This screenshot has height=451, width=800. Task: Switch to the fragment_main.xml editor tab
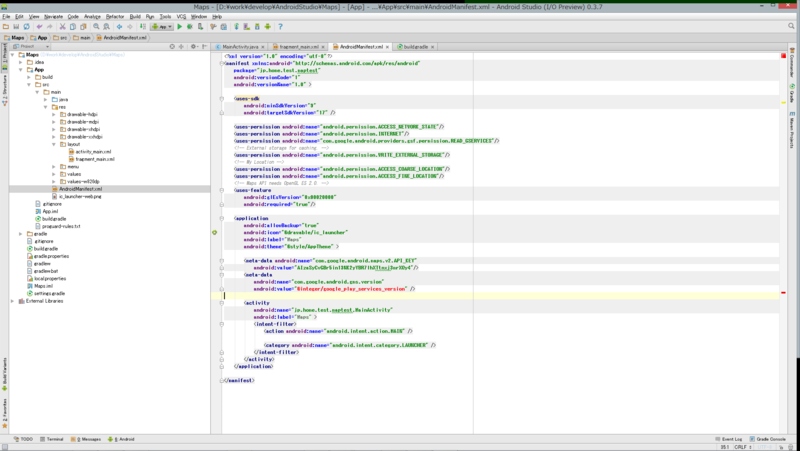299,46
